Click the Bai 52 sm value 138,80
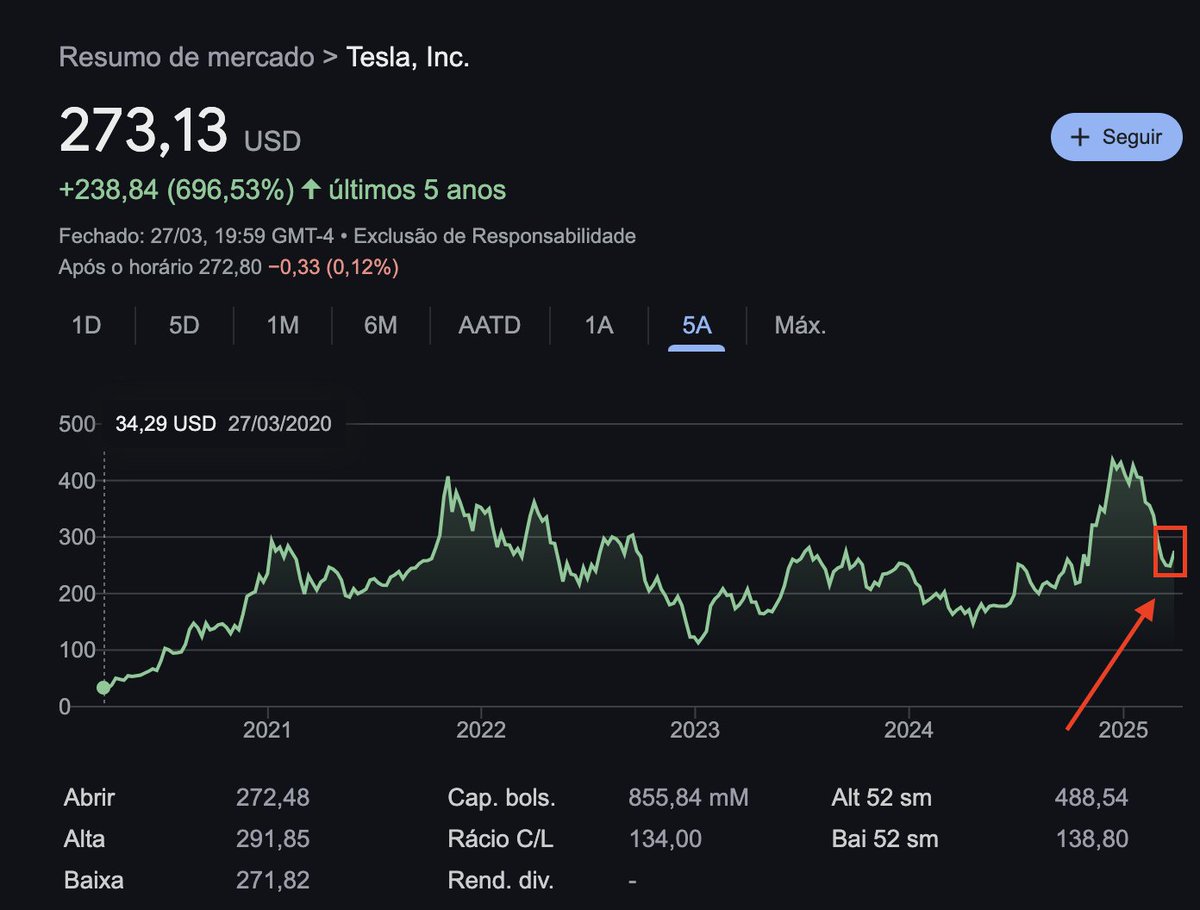Screen dimensions: 1200x910 pyautogui.click(x=1091, y=839)
